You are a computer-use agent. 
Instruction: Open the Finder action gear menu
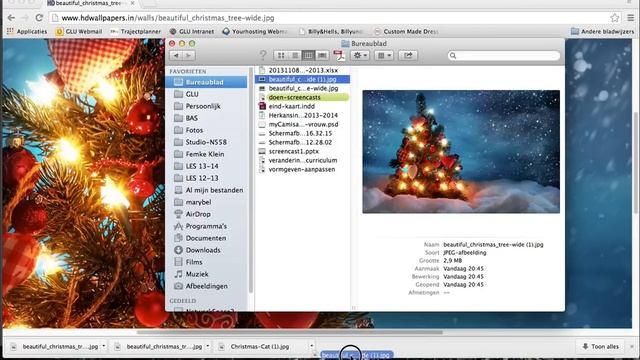point(360,56)
